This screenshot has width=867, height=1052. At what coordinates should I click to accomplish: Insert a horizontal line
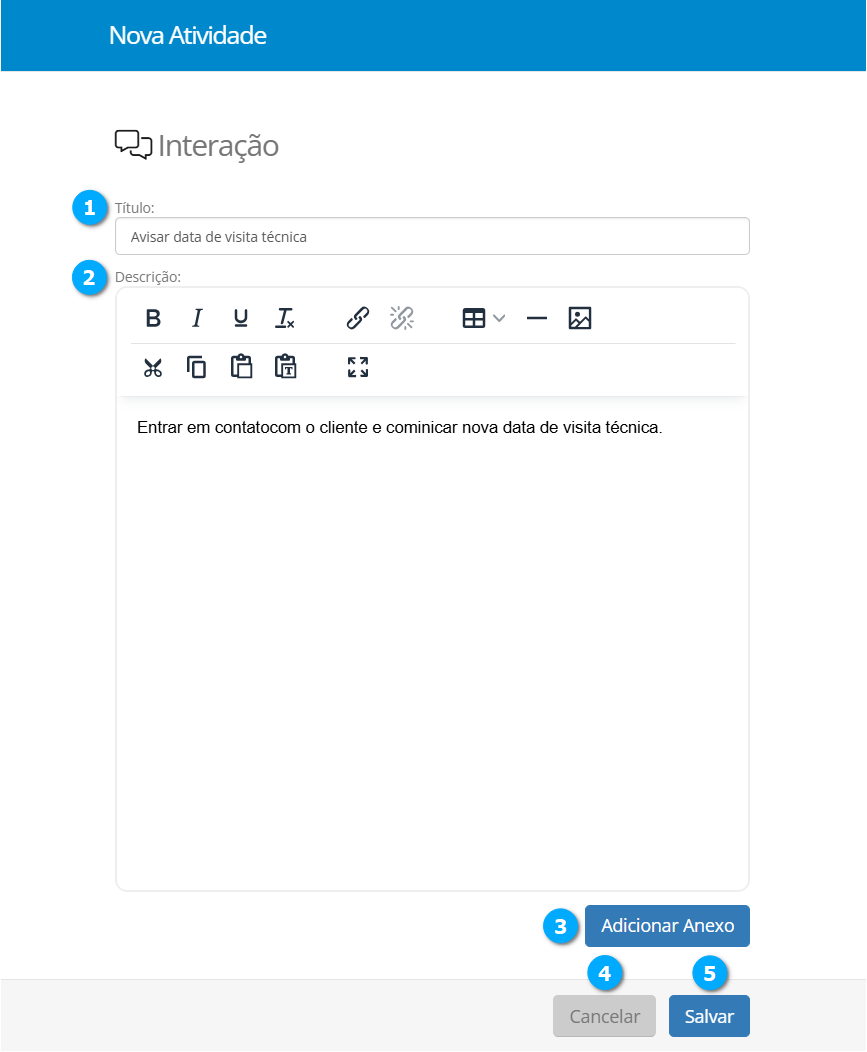click(x=536, y=318)
